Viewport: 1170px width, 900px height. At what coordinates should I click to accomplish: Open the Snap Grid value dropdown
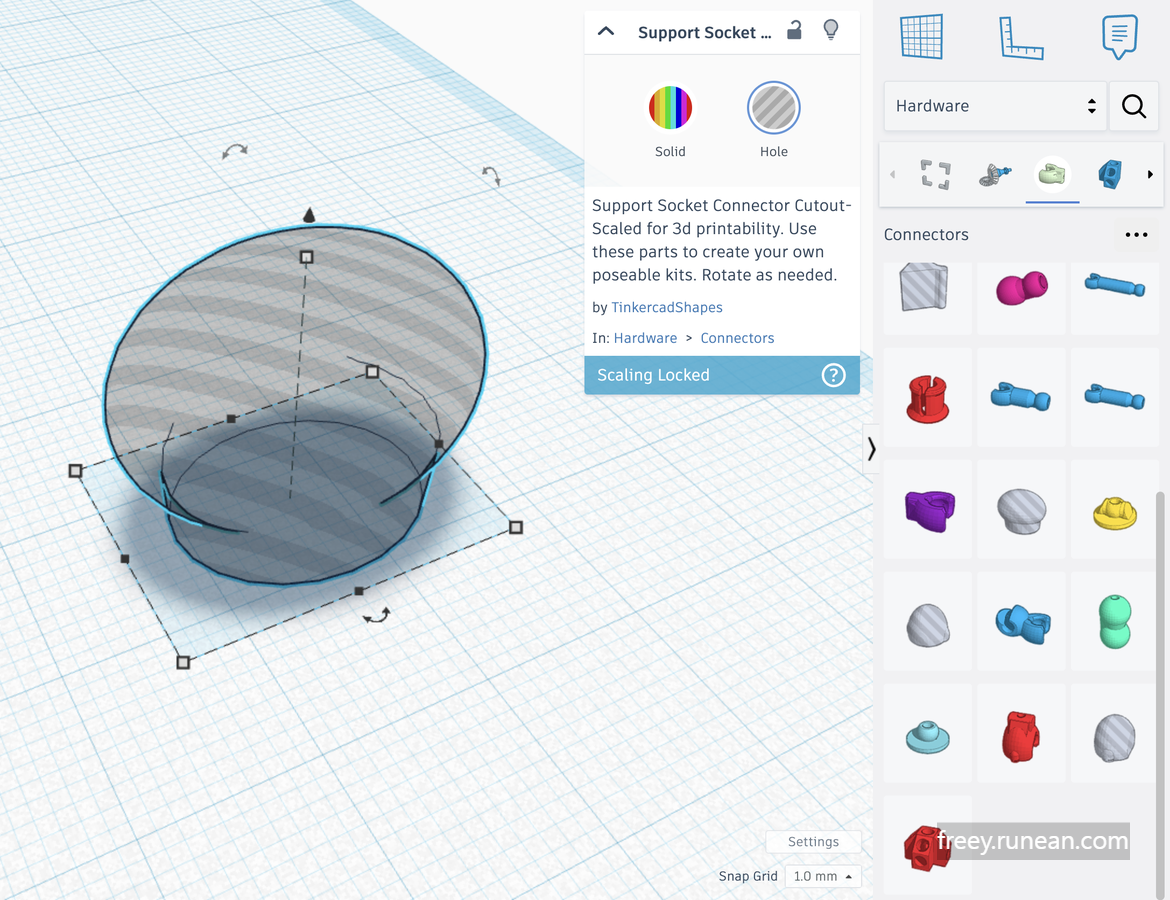coord(822,876)
